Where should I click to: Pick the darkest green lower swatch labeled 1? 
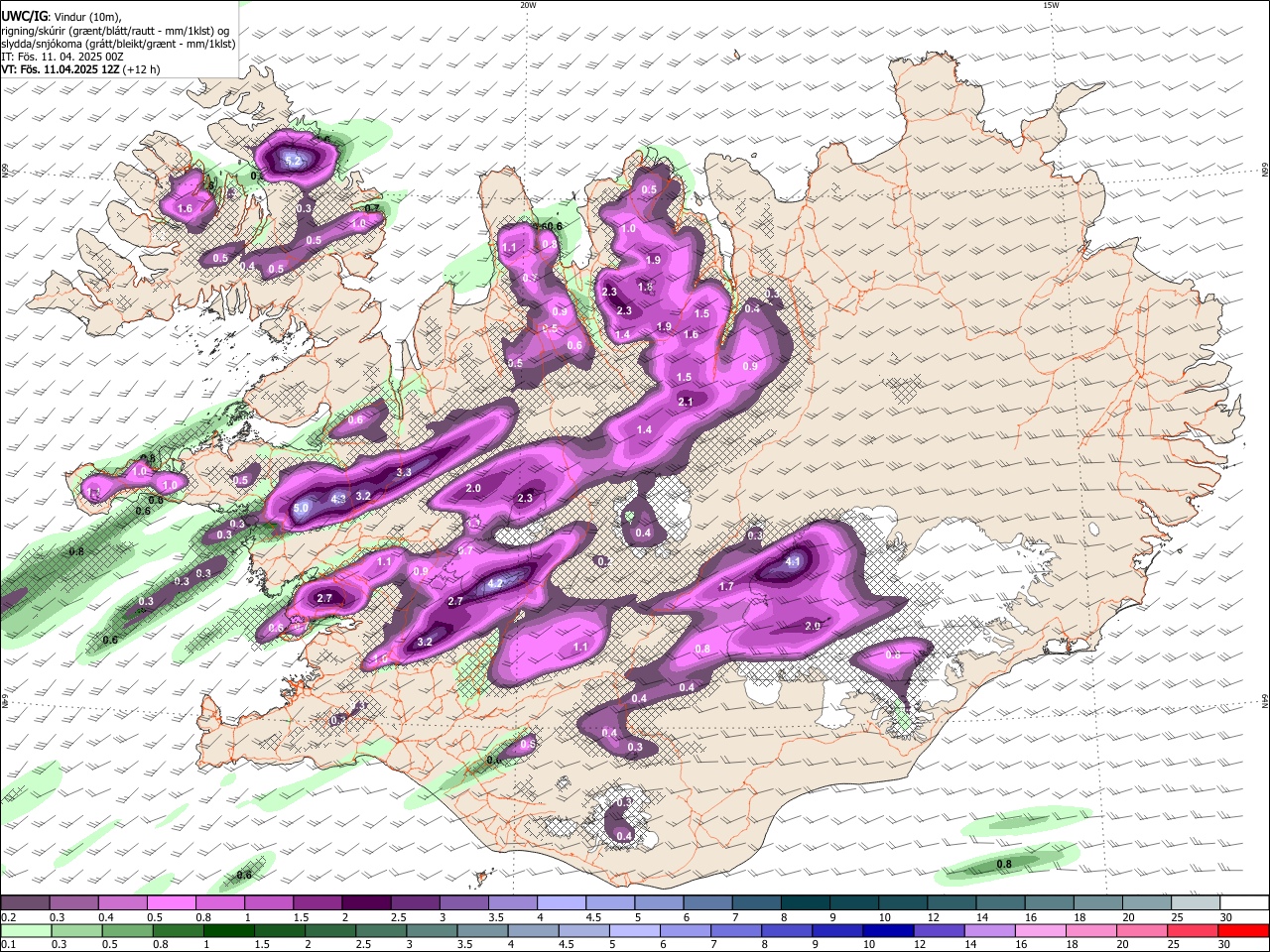coord(229,930)
